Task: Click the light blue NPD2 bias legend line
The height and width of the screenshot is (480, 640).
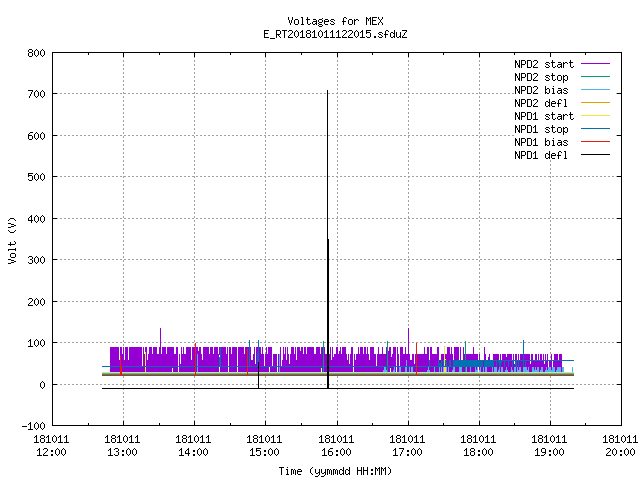Action: coord(595,89)
